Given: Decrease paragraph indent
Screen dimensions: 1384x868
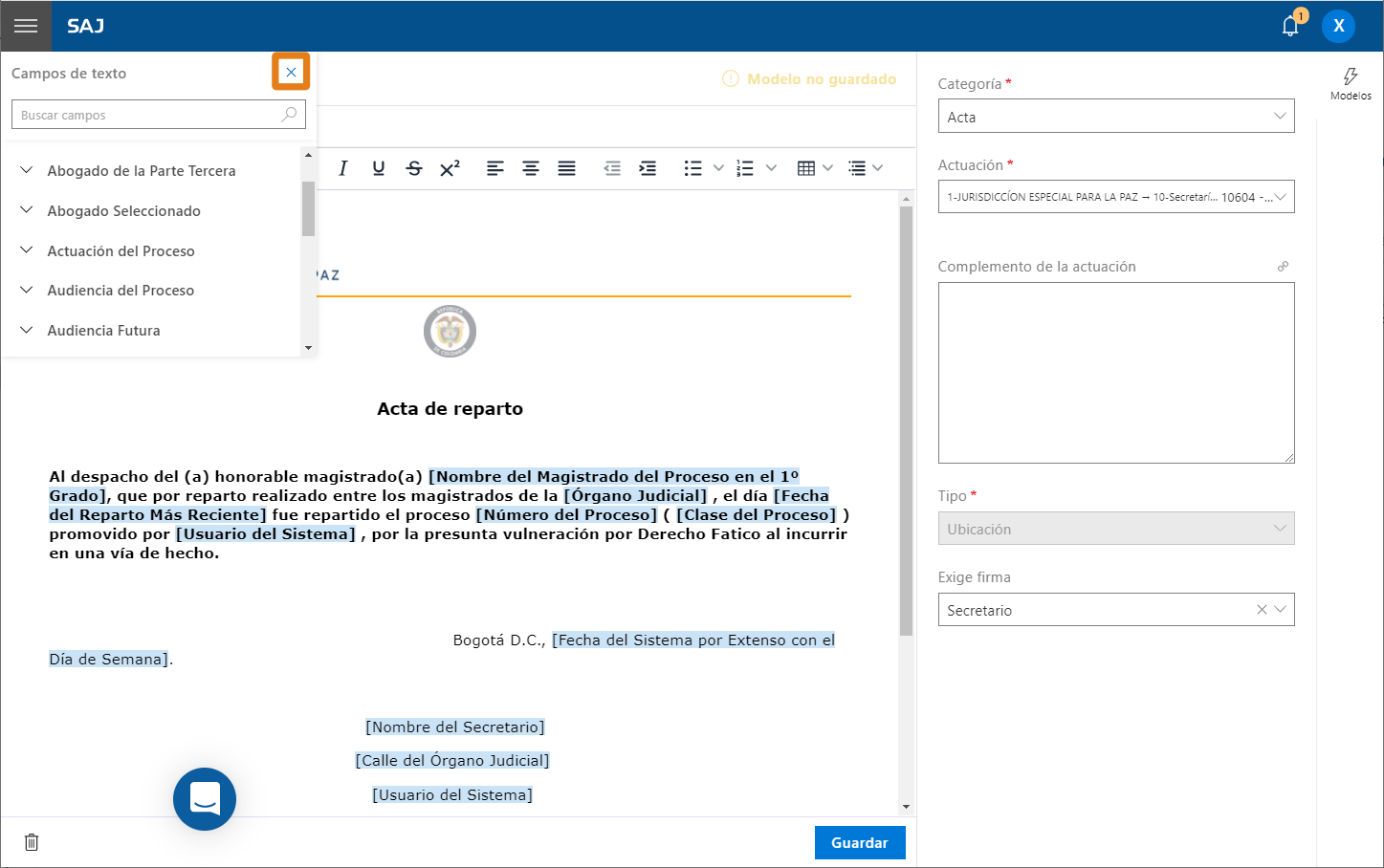Looking at the screenshot, I should point(612,168).
